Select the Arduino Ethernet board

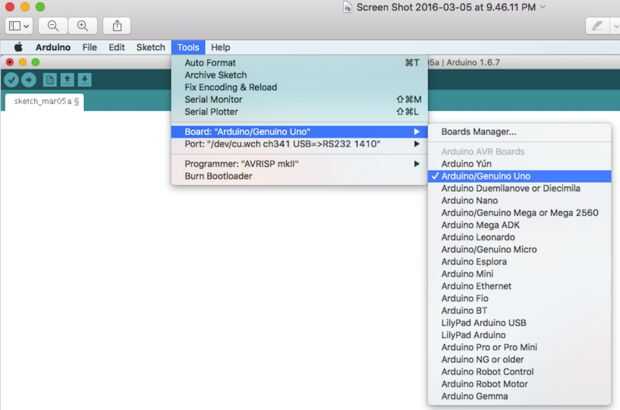pos(520,286)
